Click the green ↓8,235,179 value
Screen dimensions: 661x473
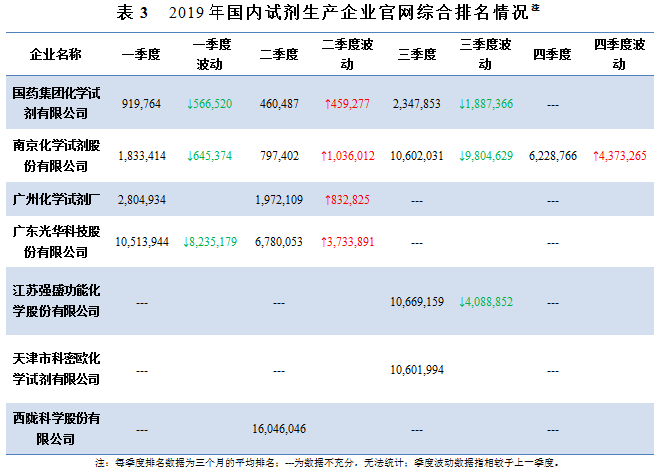point(211,241)
